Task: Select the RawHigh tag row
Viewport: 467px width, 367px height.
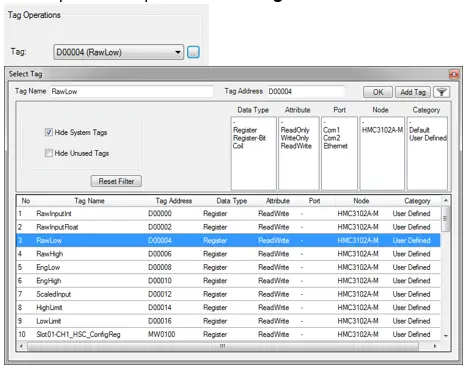Action: click(x=228, y=254)
